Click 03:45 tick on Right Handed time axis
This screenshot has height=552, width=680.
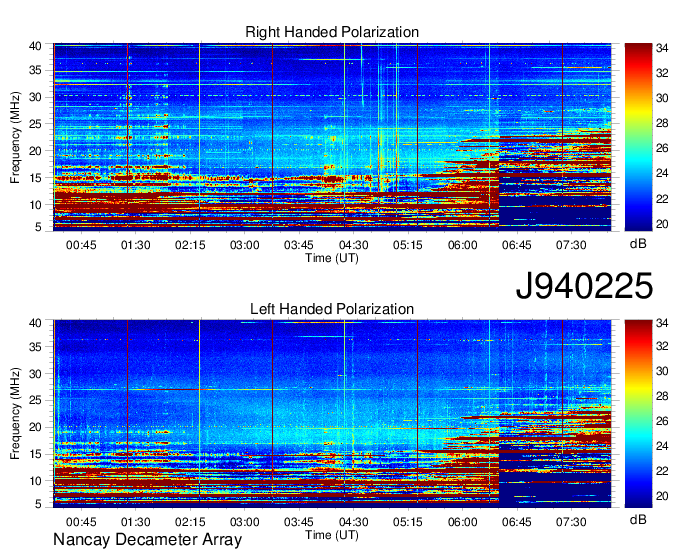299,245
